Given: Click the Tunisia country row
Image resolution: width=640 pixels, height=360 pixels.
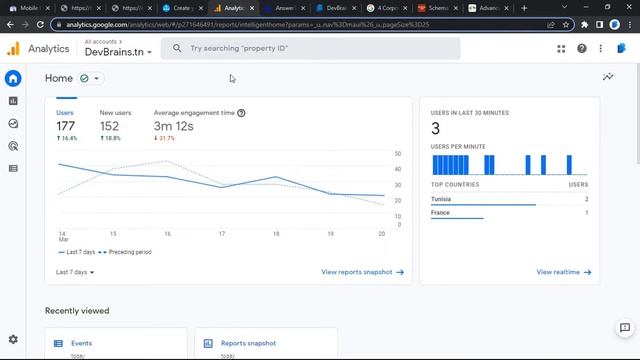Looking at the screenshot, I should point(509,200).
